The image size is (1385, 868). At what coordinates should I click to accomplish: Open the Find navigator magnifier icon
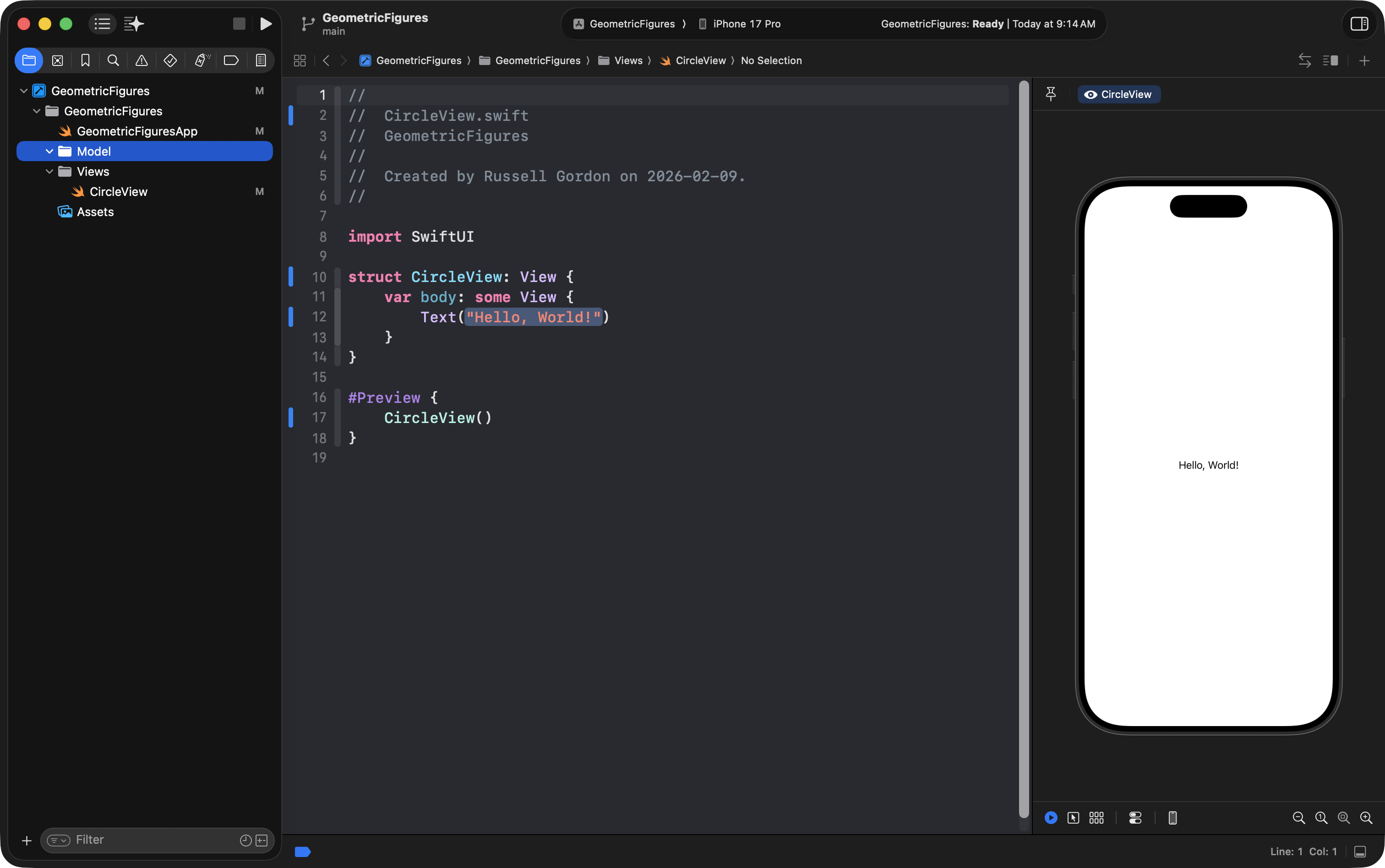tap(113, 60)
